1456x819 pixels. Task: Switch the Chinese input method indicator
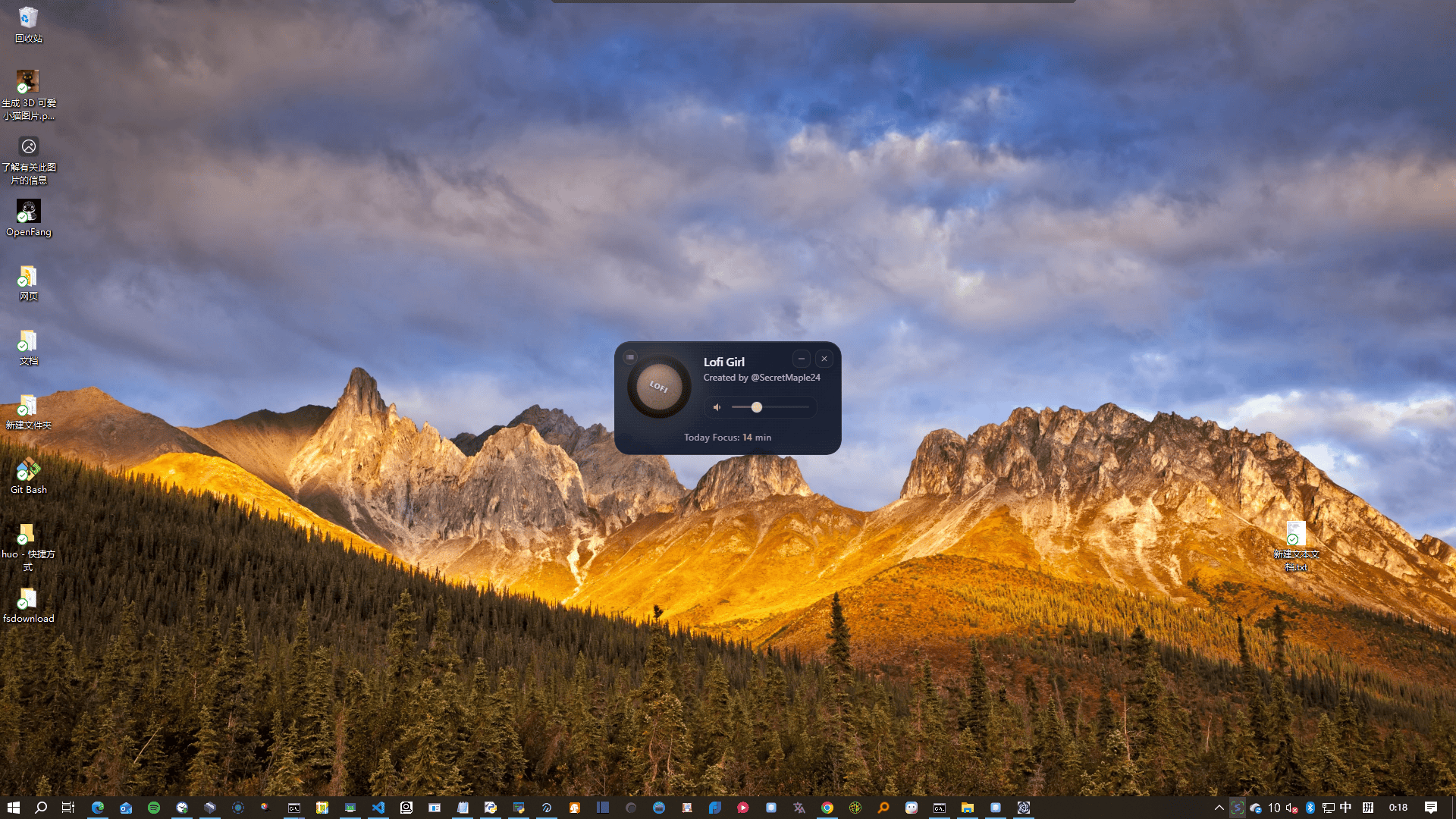point(1346,808)
